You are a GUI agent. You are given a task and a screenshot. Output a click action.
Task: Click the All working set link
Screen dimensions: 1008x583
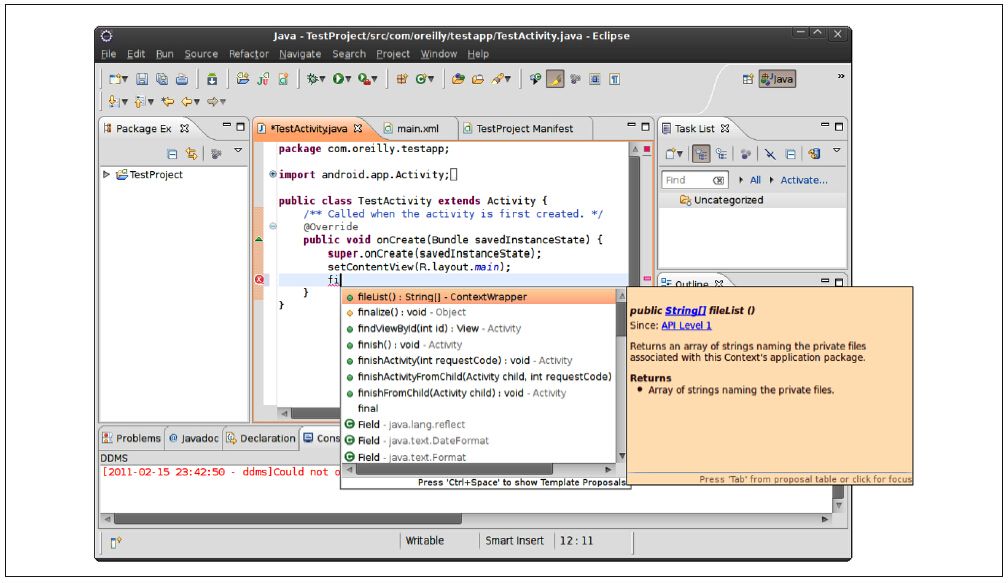click(755, 181)
